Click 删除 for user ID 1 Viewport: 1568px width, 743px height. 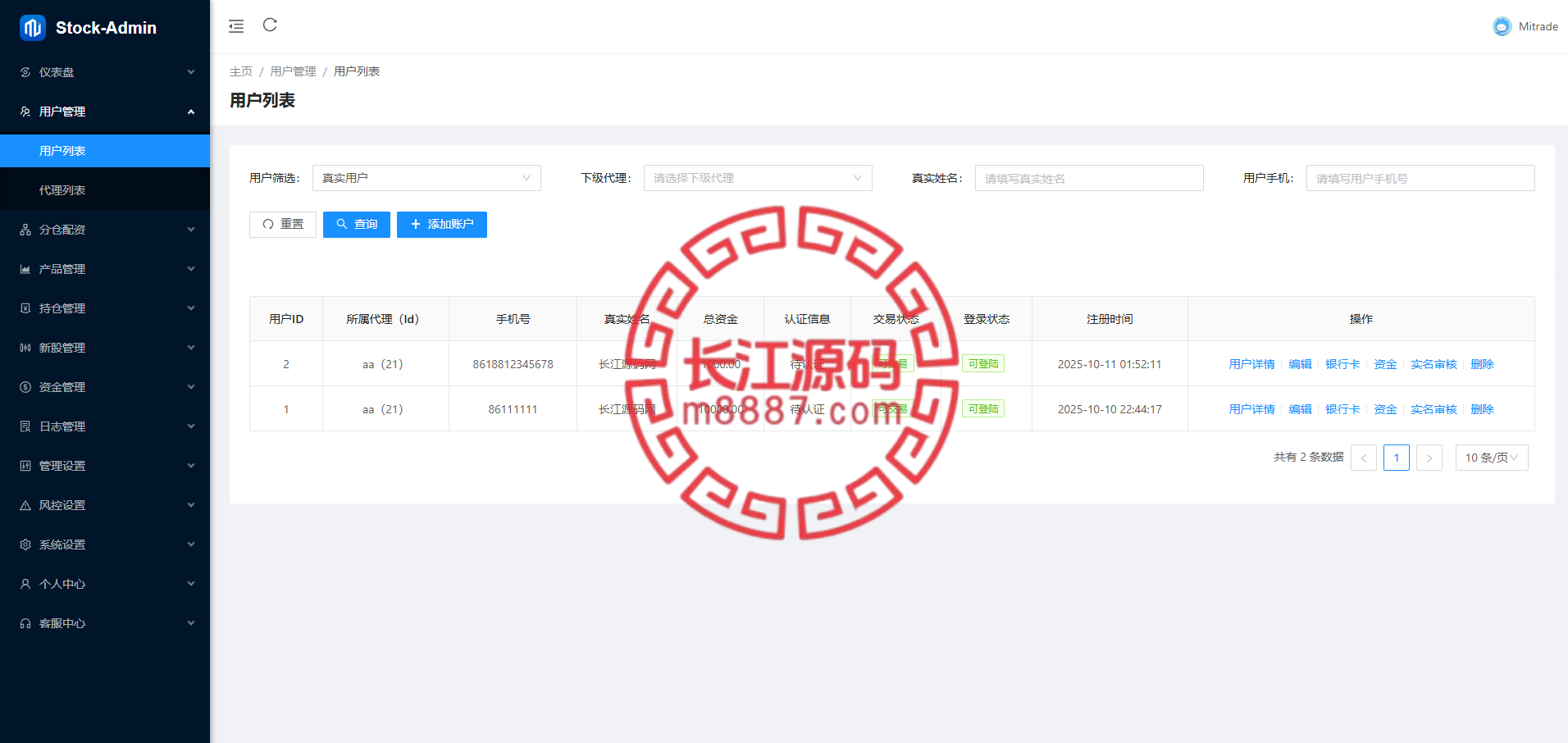click(x=1482, y=409)
